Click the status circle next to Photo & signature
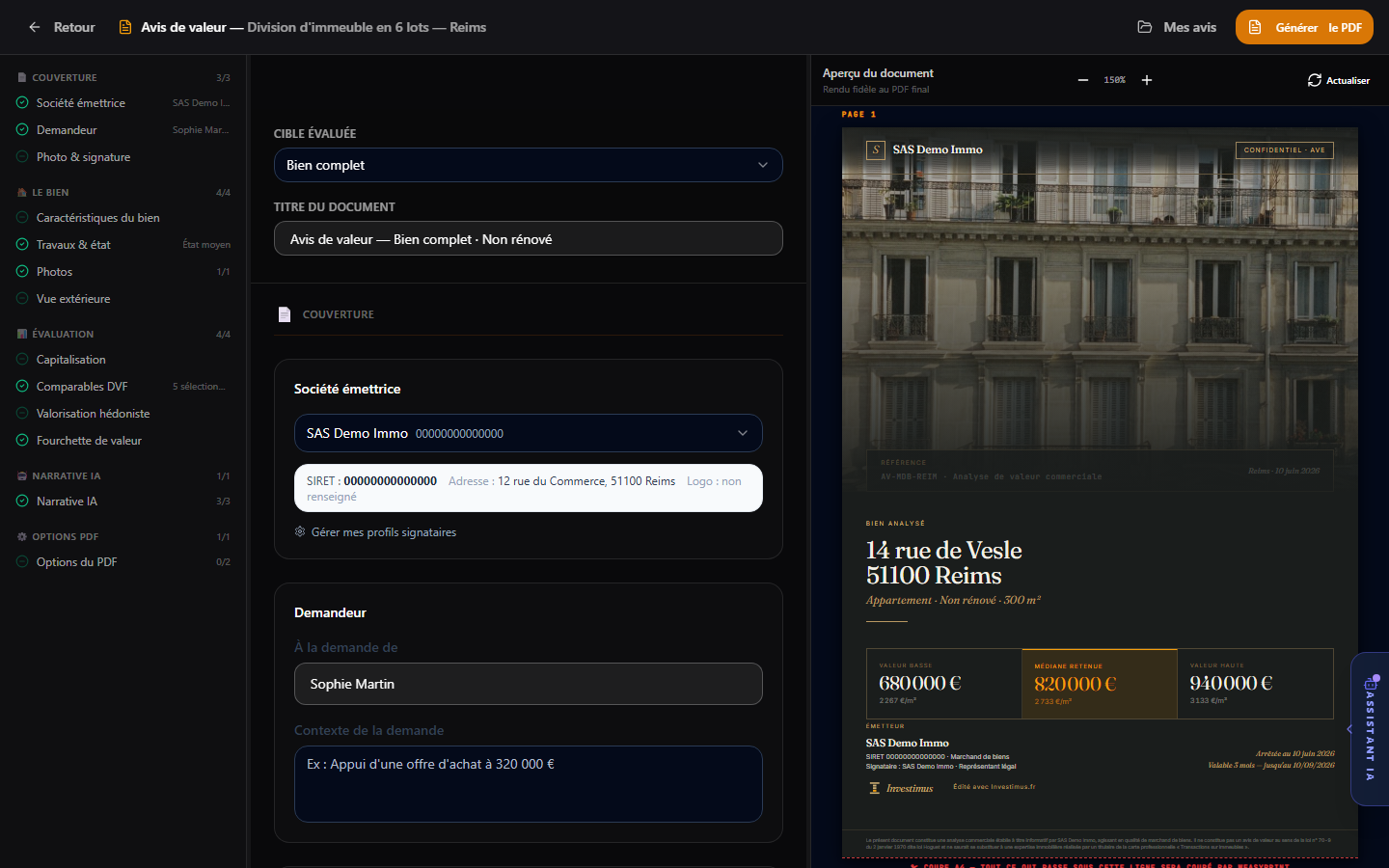Viewport: 1389px width, 868px height. (22, 157)
